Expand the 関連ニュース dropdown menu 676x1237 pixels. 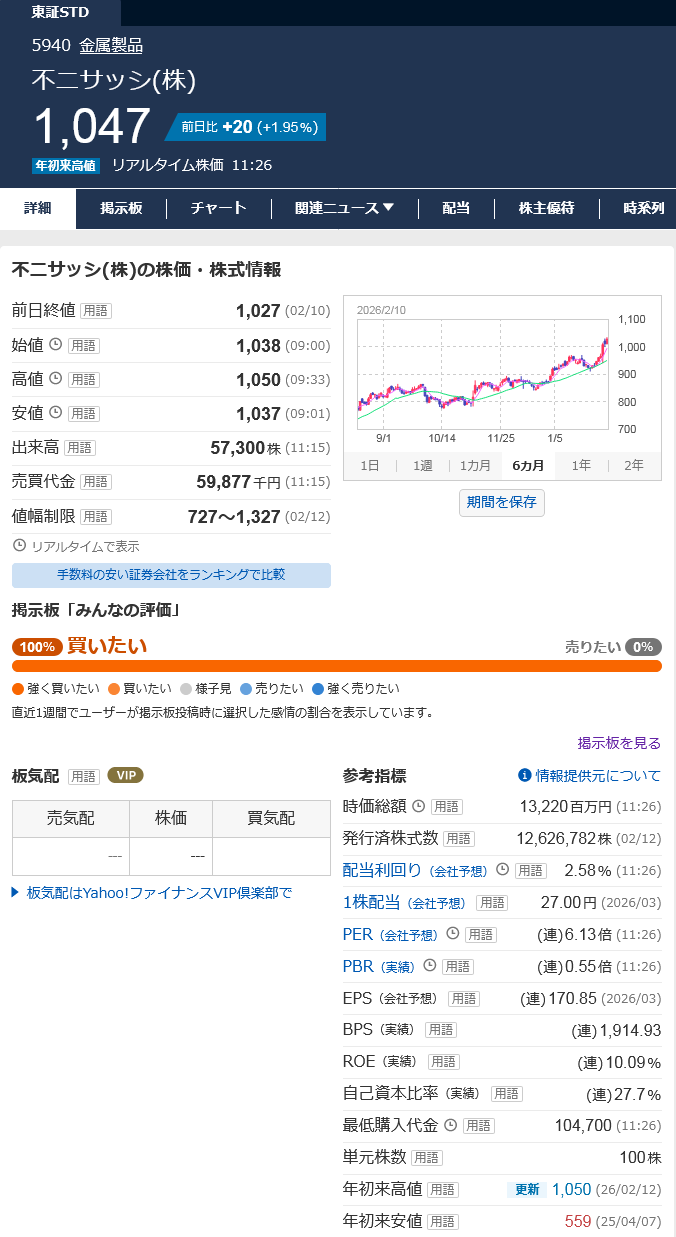[345, 208]
